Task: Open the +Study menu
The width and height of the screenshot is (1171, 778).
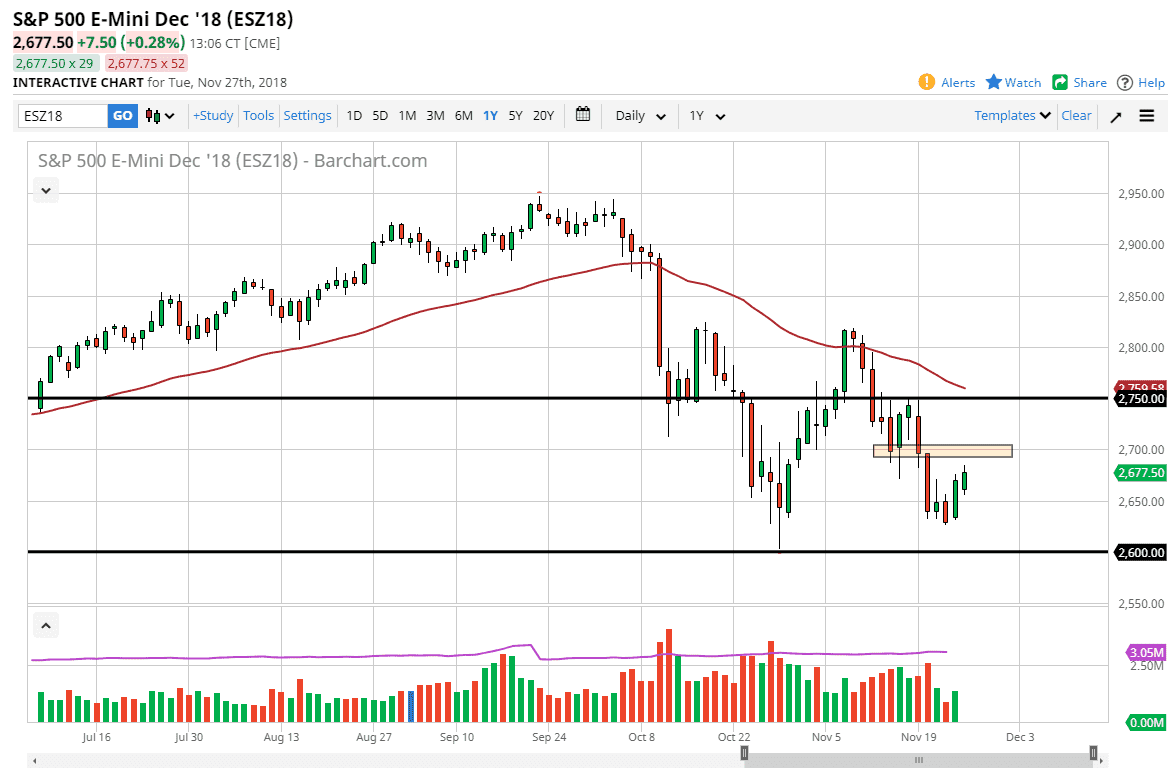Action: click(x=213, y=116)
